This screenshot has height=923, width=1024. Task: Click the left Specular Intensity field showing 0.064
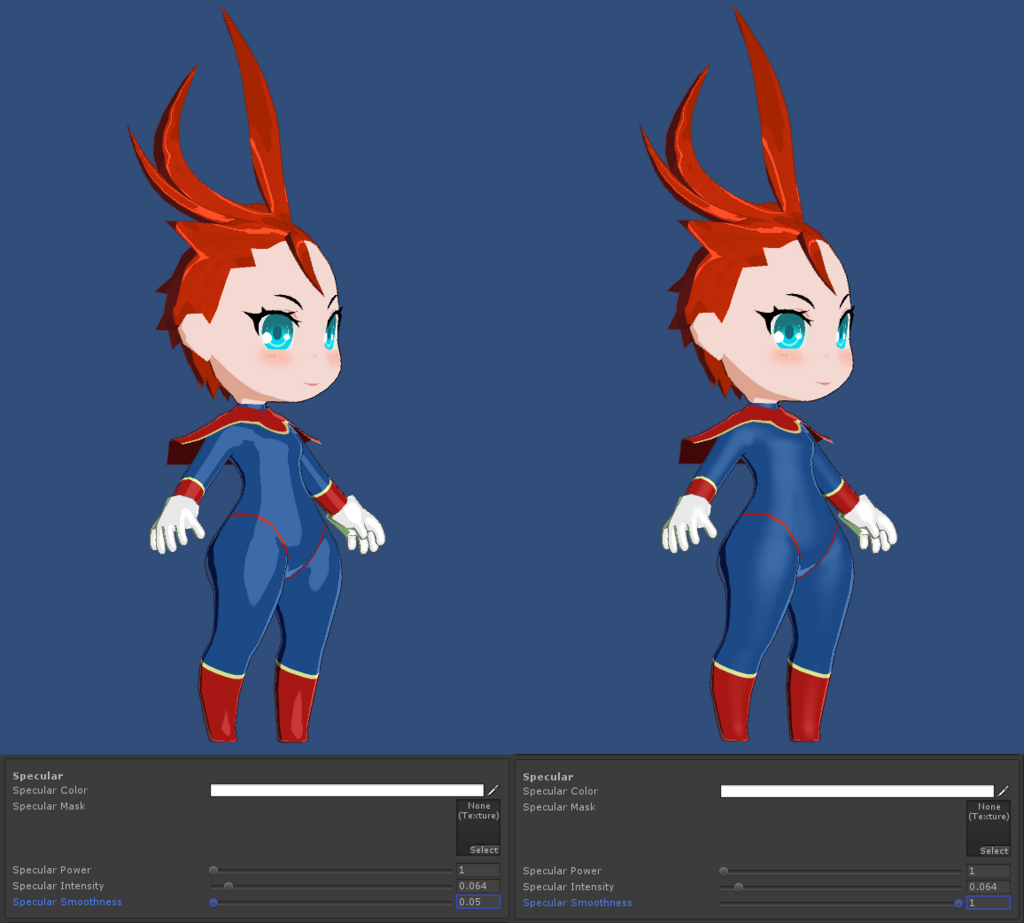click(x=478, y=886)
